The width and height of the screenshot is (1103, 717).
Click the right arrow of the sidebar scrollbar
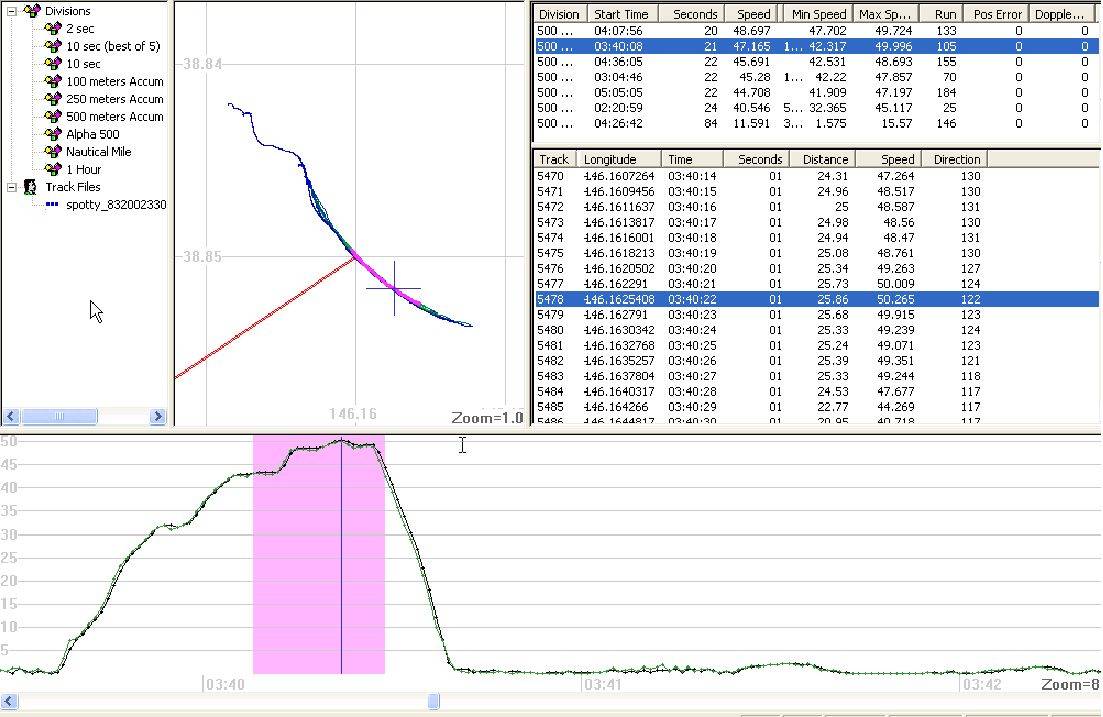click(158, 416)
